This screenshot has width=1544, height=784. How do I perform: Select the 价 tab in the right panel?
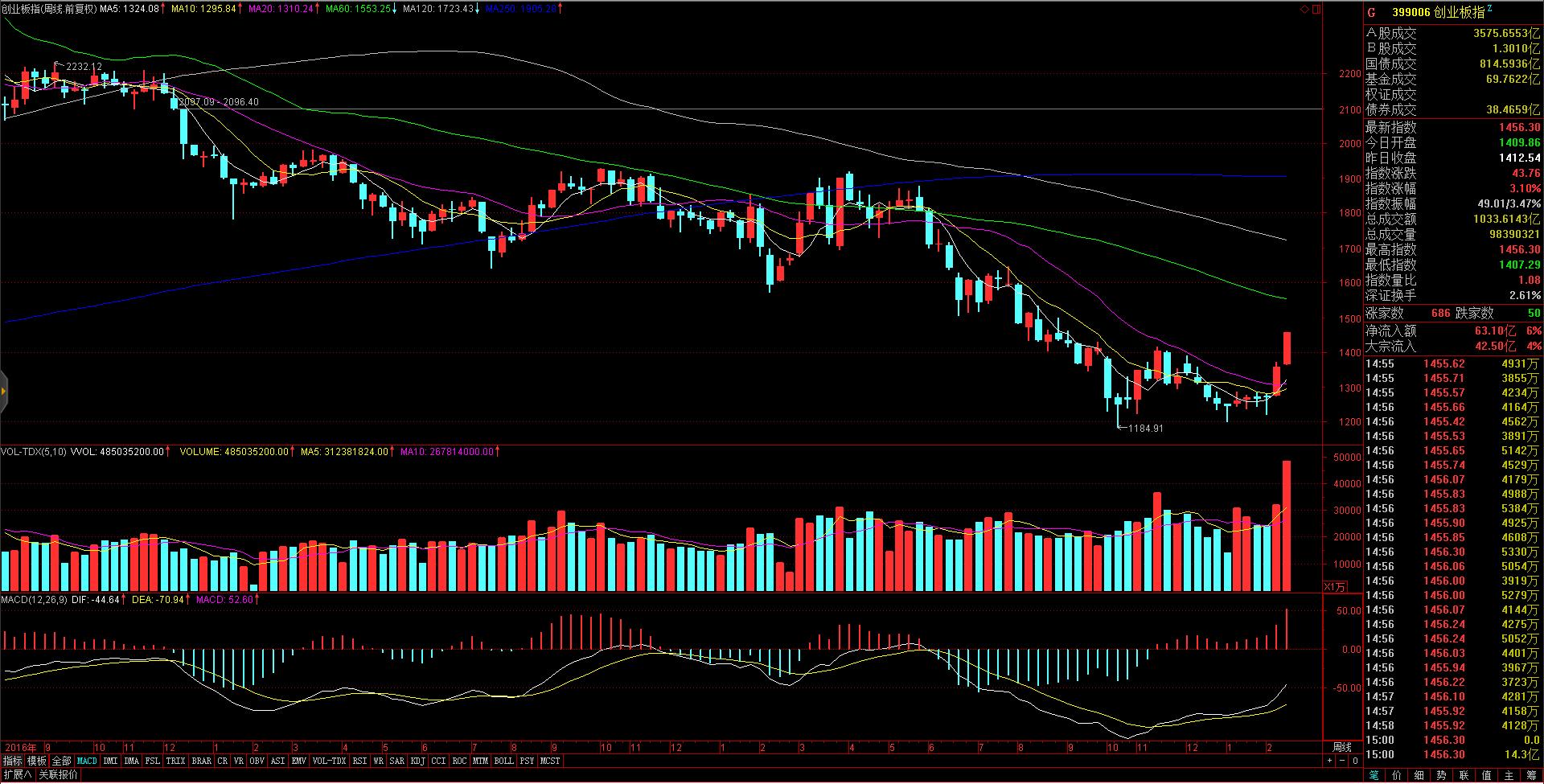pos(1395,775)
